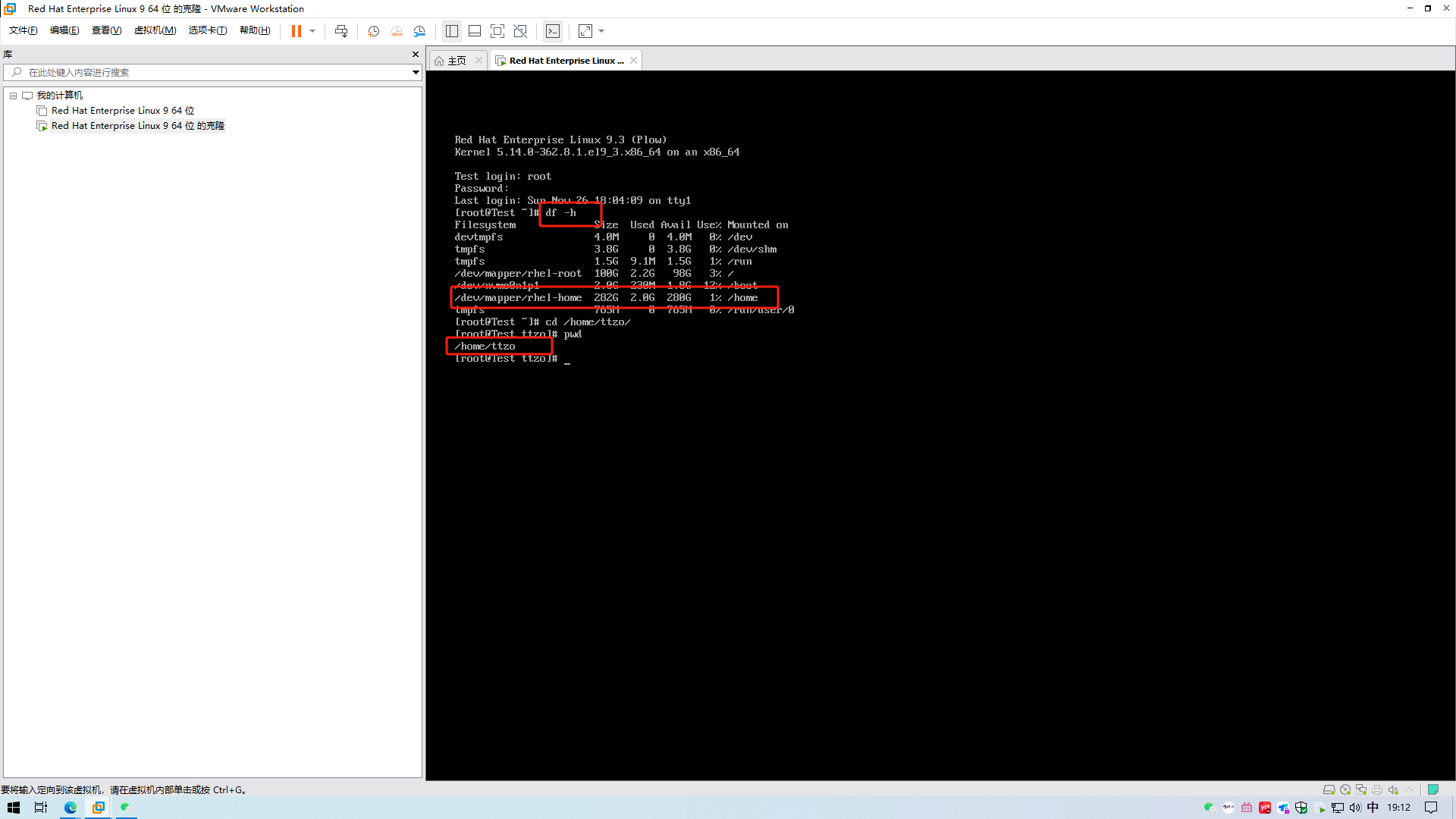Open the volume speaker tray icon
Viewport: 1456px width, 819px height.
click(x=1355, y=808)
